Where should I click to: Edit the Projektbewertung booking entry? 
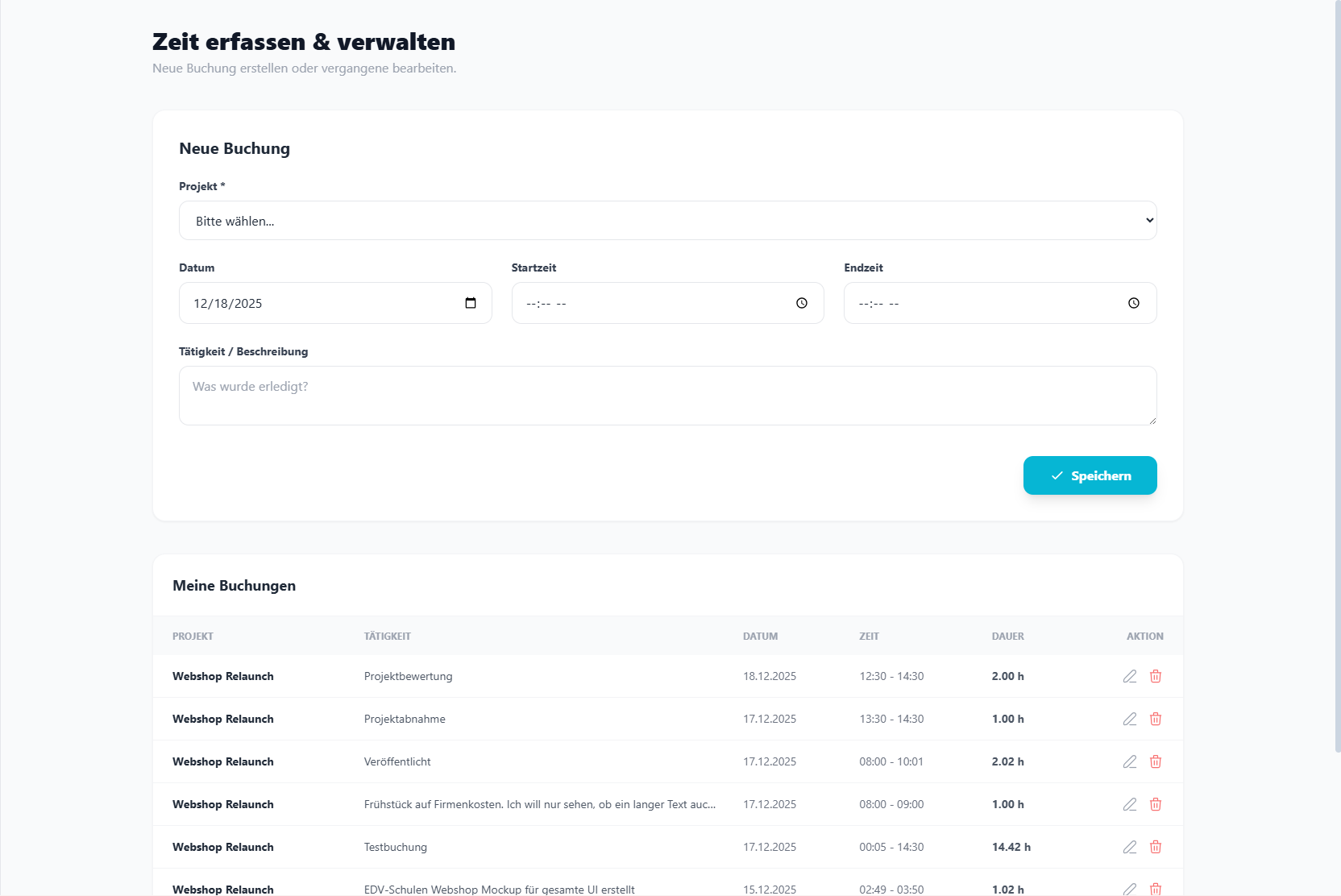point(1130,676)
